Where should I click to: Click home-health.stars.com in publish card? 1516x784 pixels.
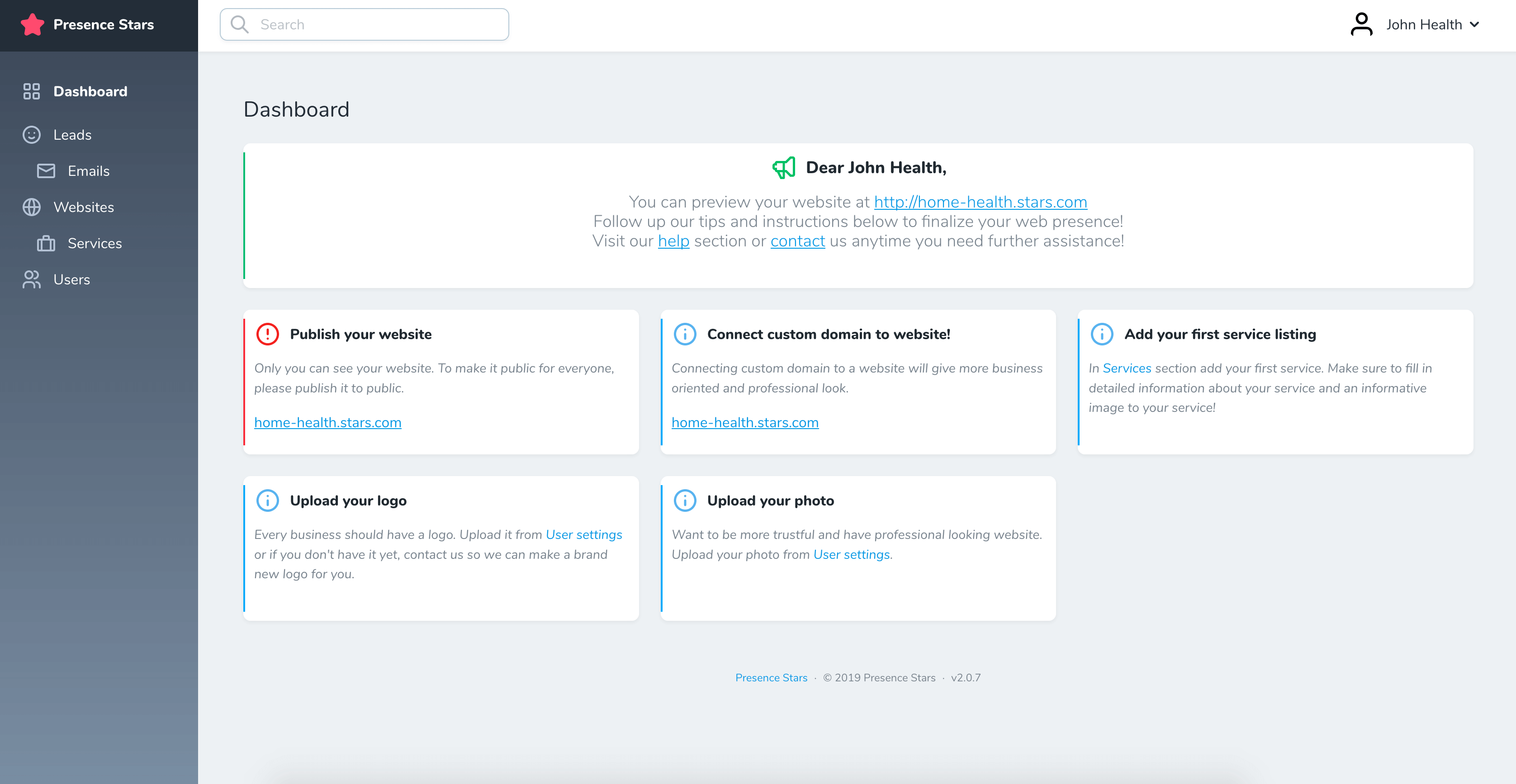click(x=328, y=422)
